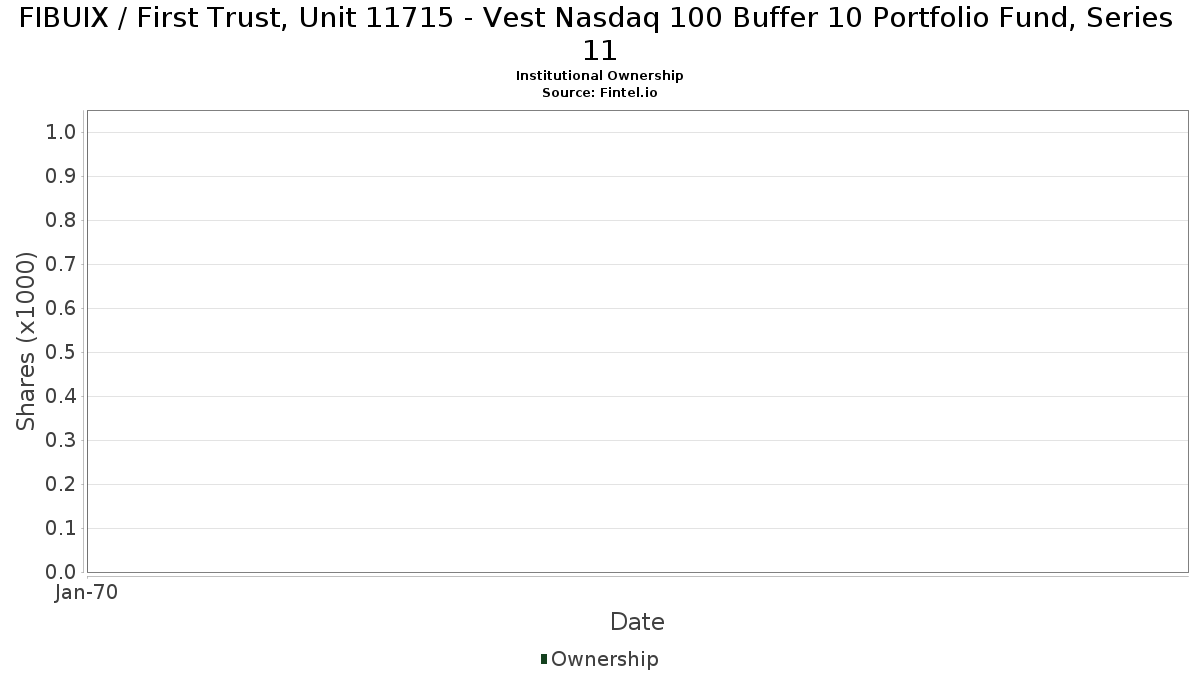Click the 0.1 y-axis tick label

61,529
